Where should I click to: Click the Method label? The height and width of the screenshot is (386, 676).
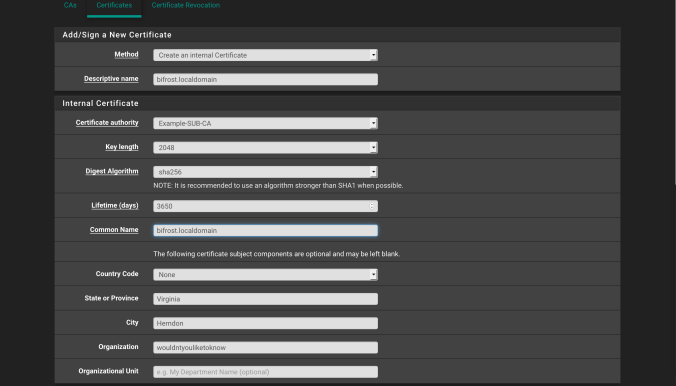click(126, 54)
